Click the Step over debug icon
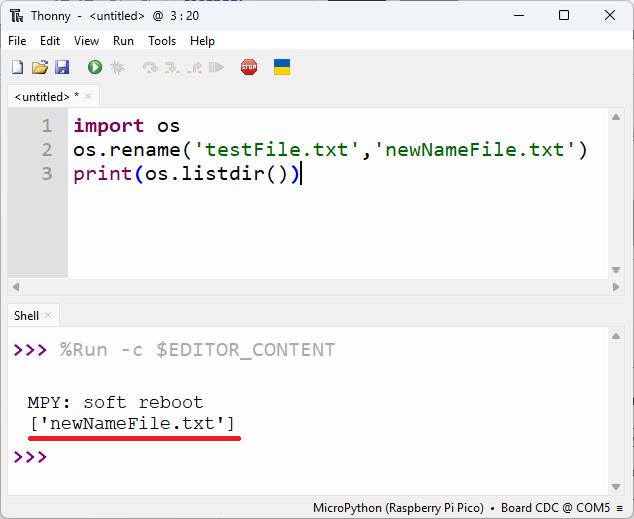This screenshot has width=634, height=519. (x=150, y=67)
